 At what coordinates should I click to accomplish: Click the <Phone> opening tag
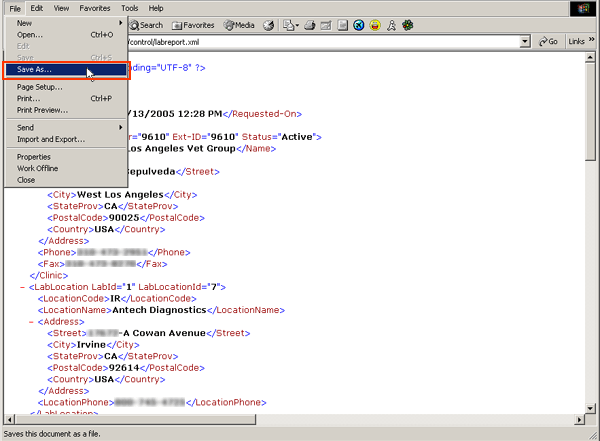pyautogui.click(x=57, y=252)
